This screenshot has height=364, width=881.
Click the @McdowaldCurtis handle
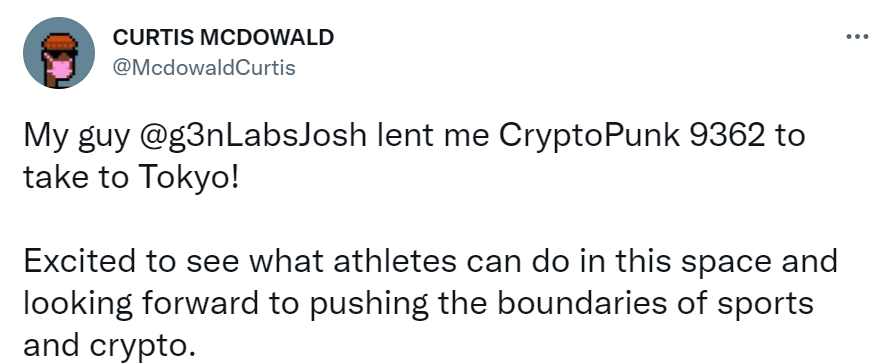point(204,68)
